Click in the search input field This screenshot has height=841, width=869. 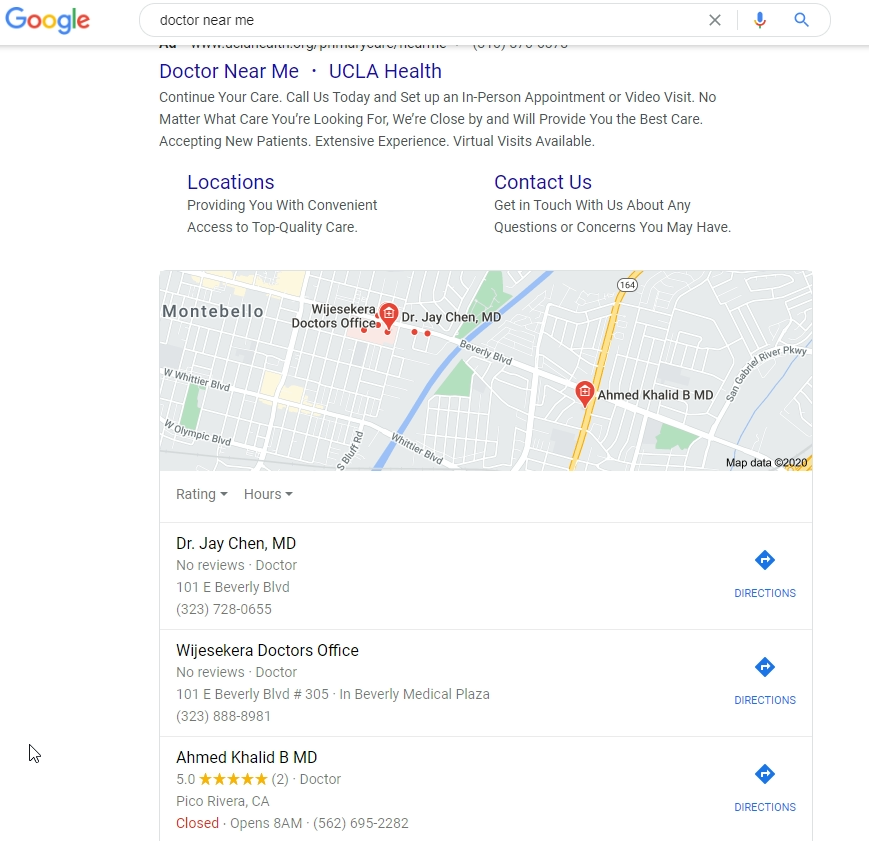coord(427,21)
